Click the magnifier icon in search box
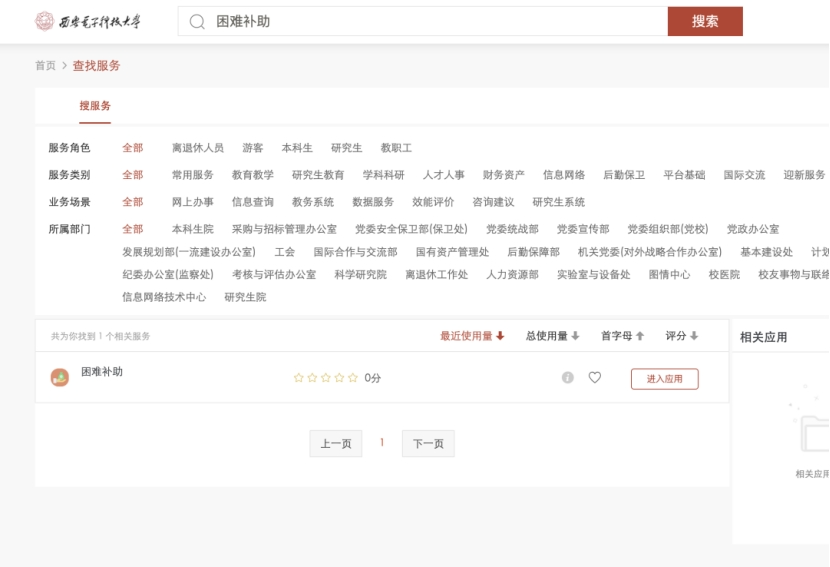 click(197, 21)
